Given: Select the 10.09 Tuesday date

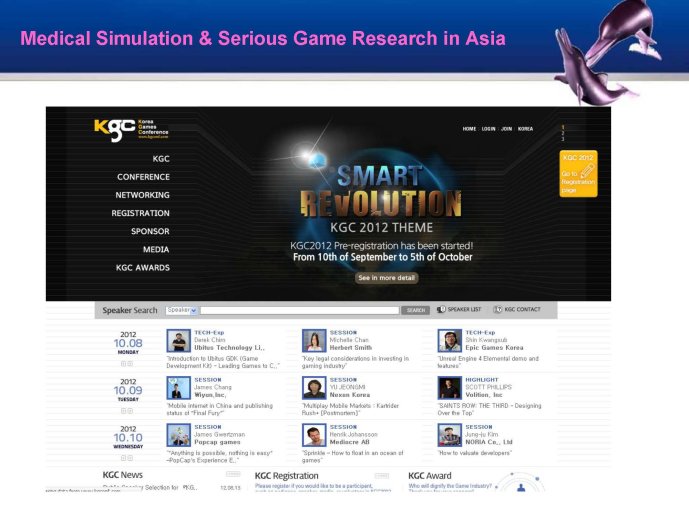Looking at the screenshot, I should click(x=128, y=390).
